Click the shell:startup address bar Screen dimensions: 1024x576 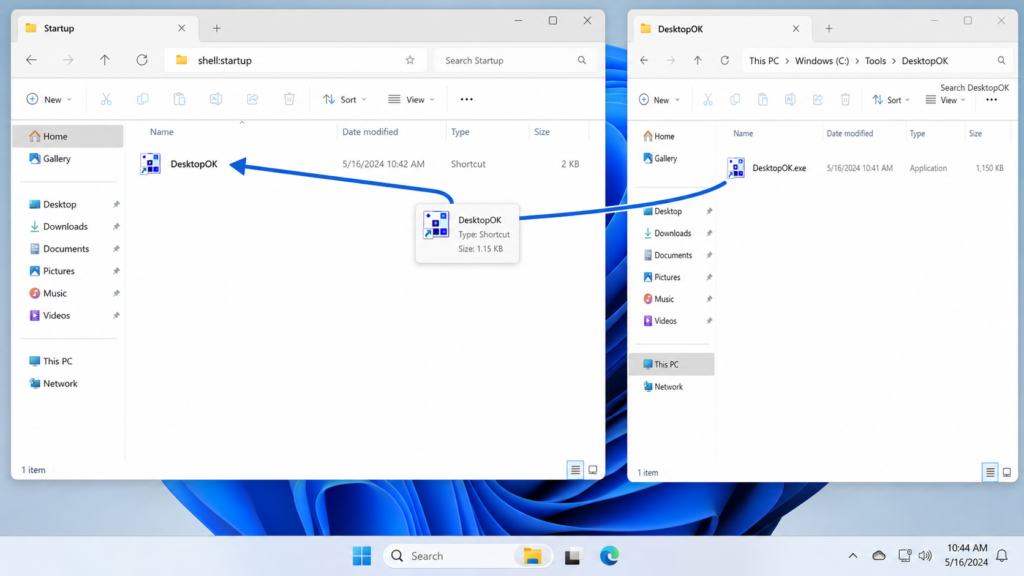pos(295,60)
